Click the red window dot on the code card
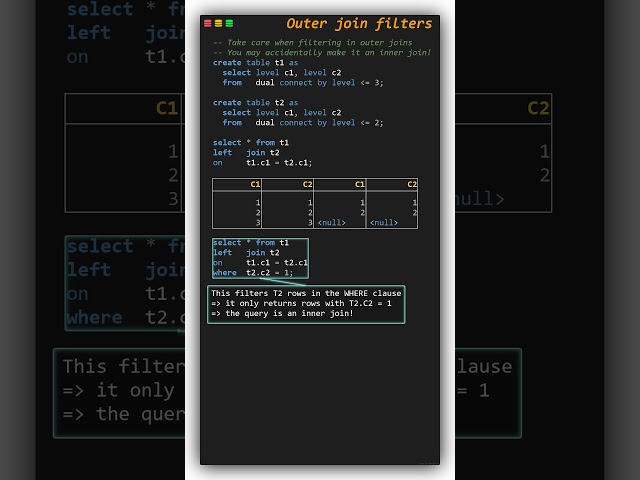Image resolution: width=640 pixels, height=480 pixels. coord(207,23)
